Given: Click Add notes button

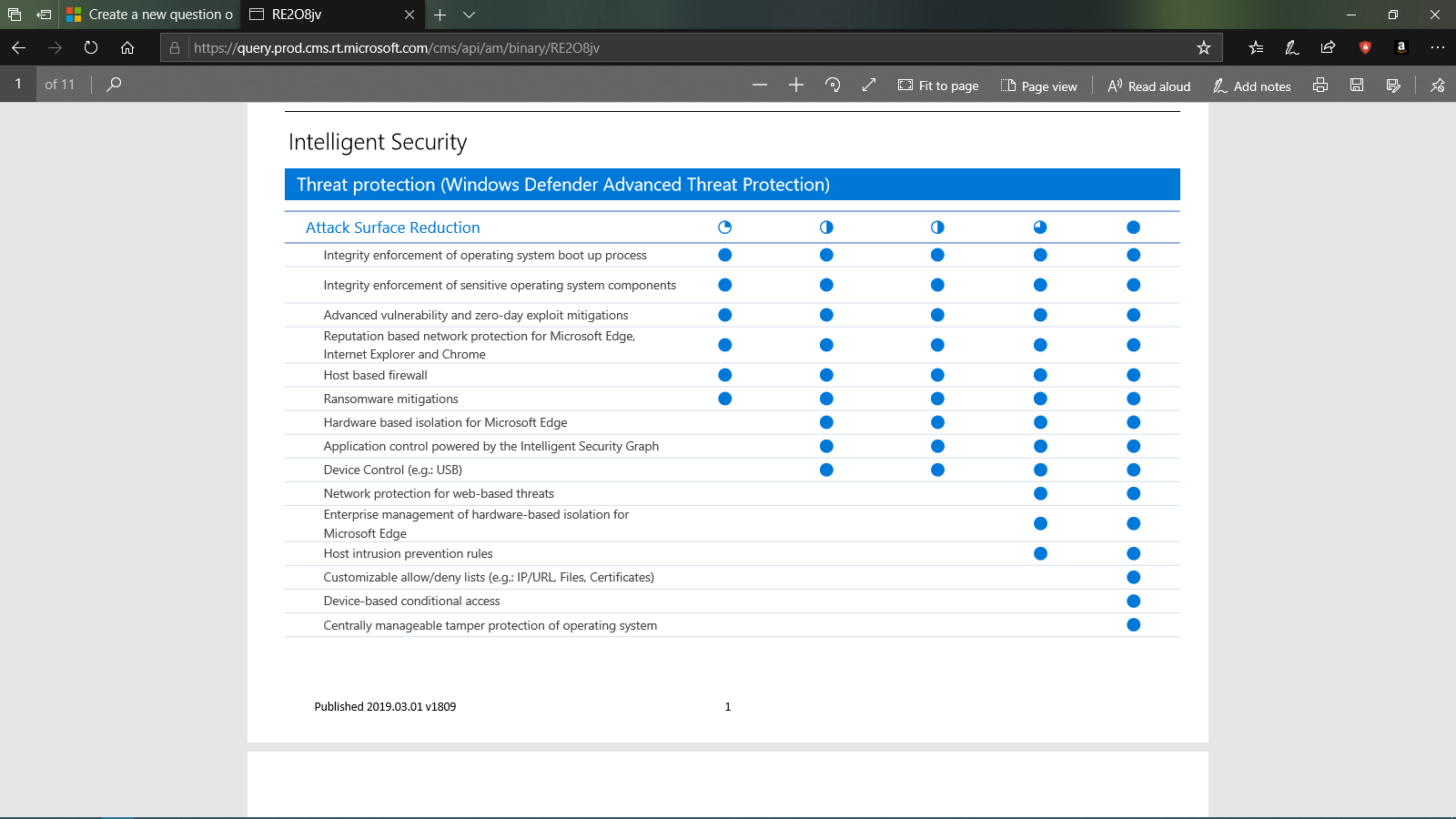Looking at the screenshot, I should [1252, 86].
